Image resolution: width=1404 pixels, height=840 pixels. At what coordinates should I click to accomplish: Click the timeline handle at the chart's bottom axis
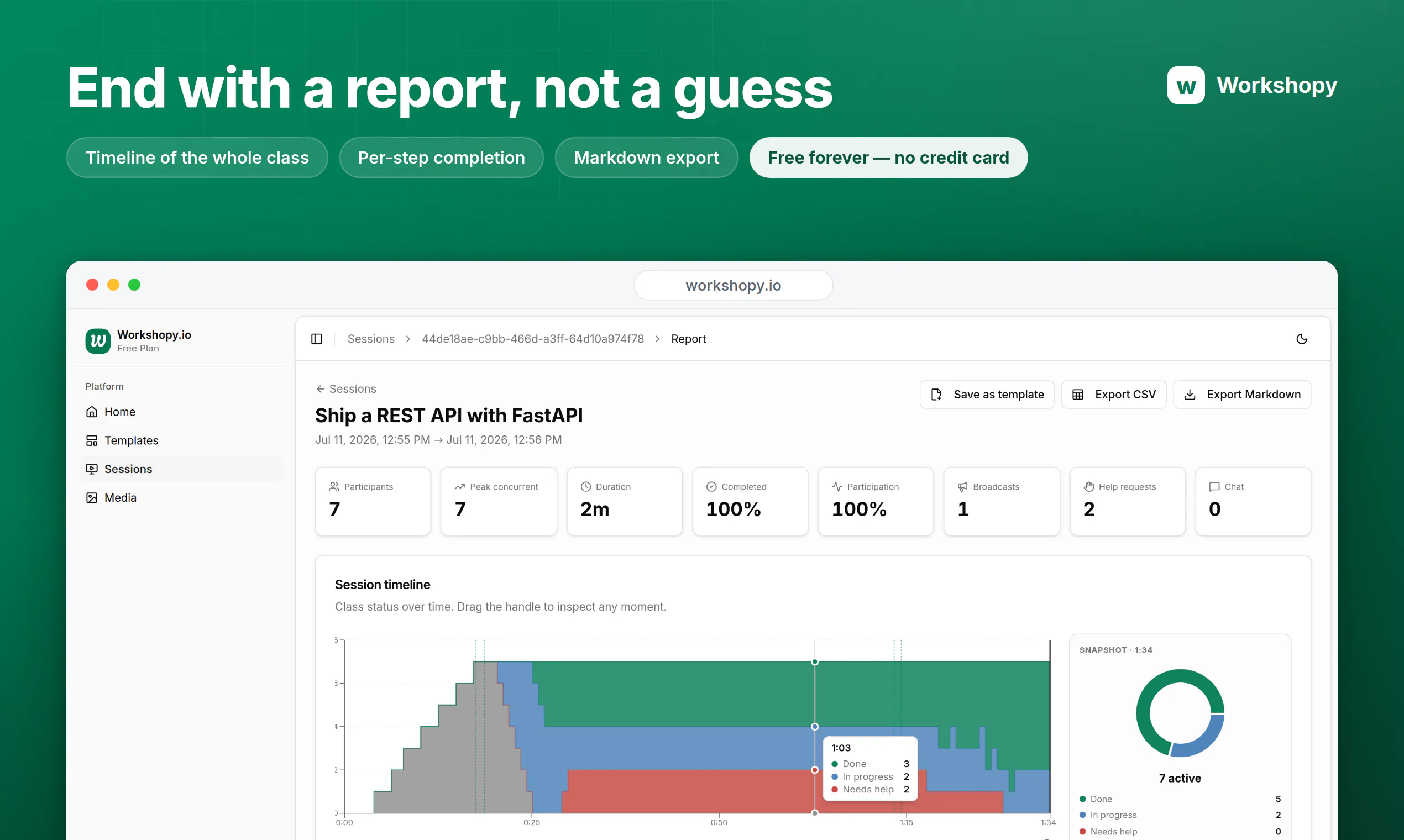point(815,813)
